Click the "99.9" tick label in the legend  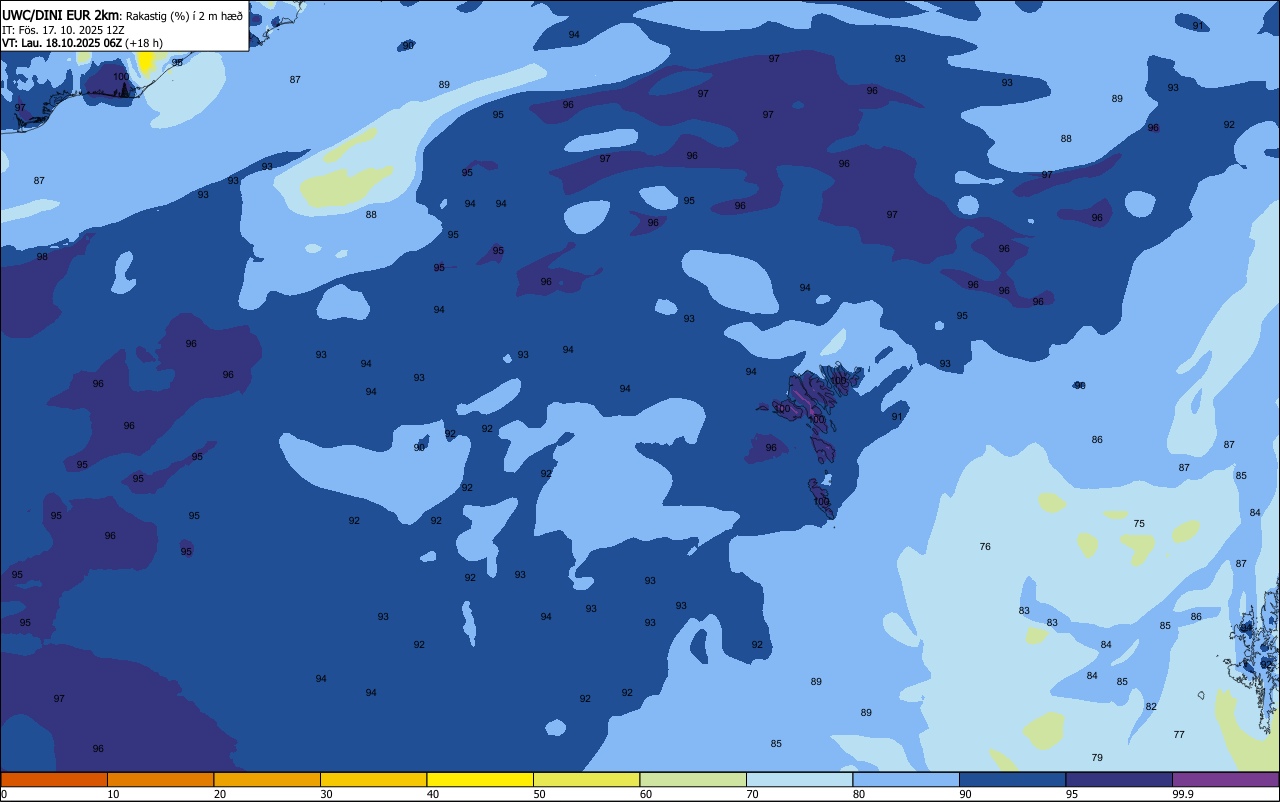point(1184,794)
